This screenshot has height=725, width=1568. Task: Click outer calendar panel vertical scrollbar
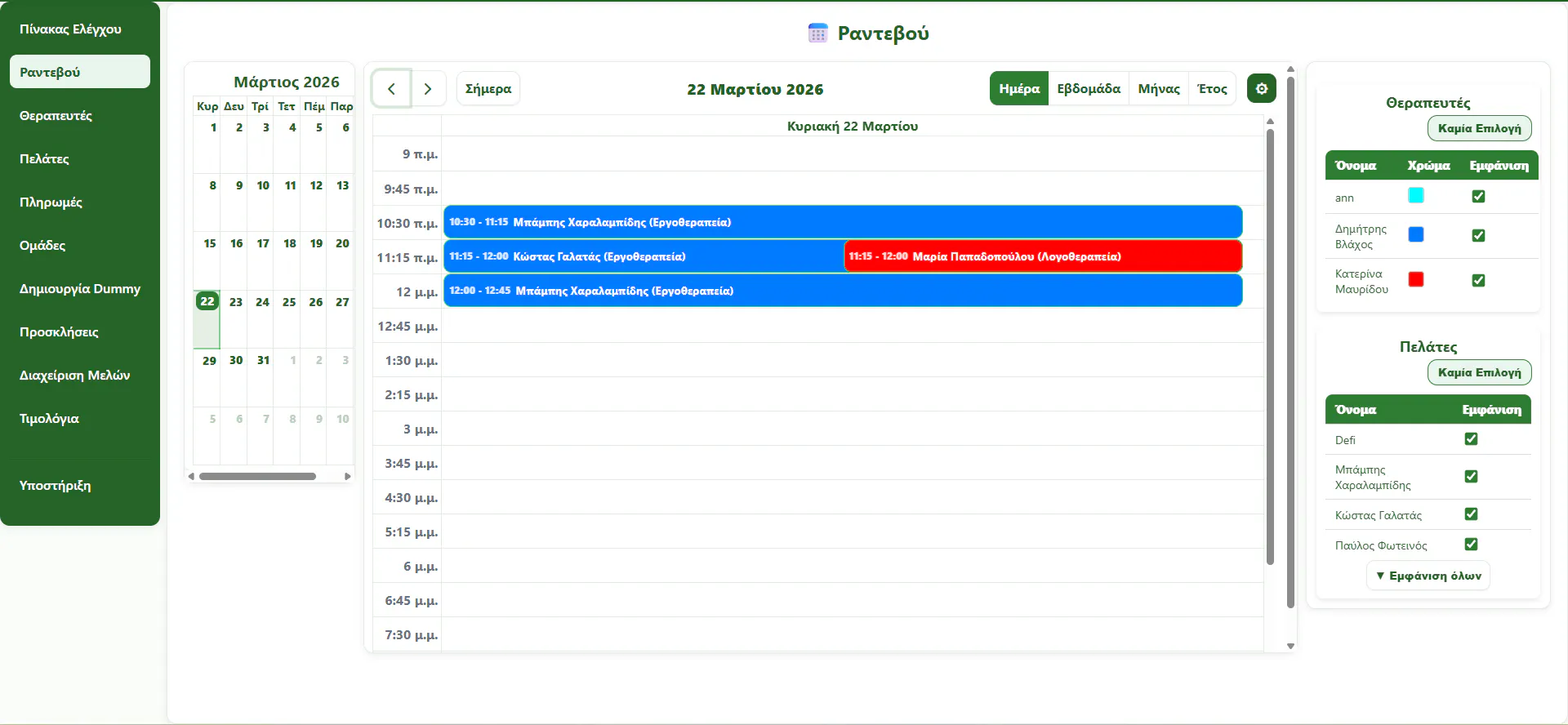[x=1290, y=343]
